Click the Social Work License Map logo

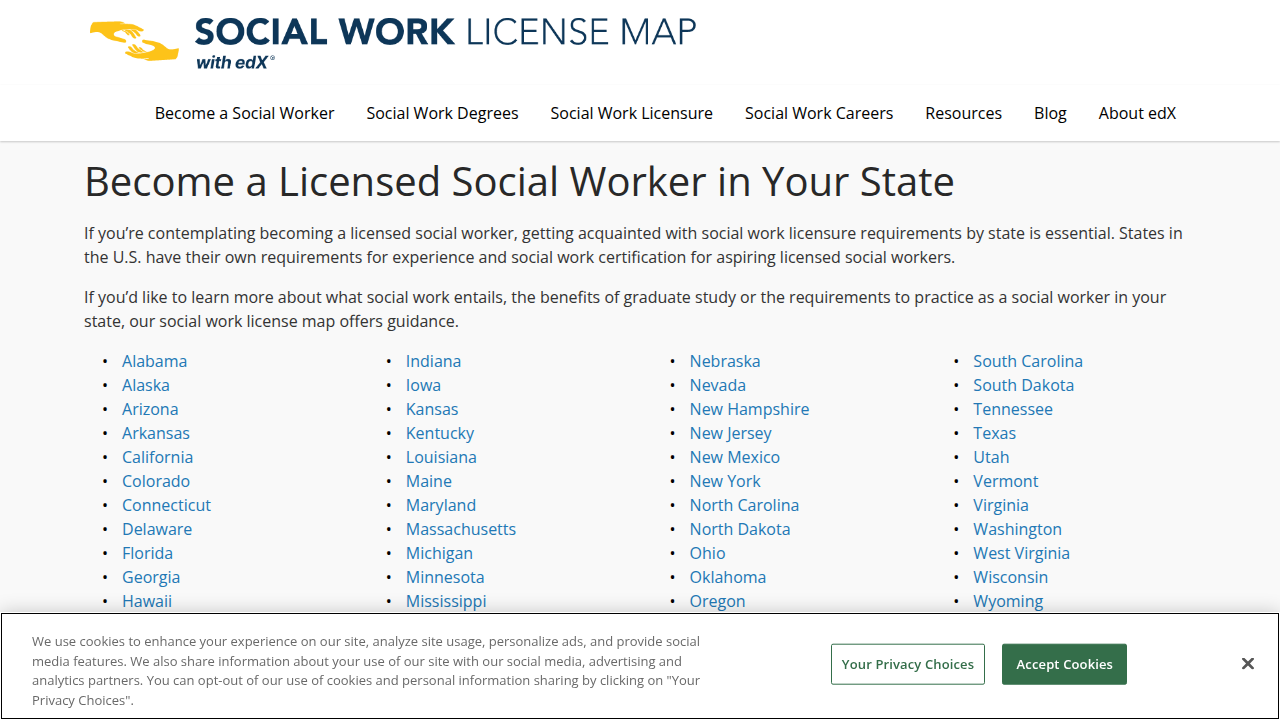click(392, 43)
